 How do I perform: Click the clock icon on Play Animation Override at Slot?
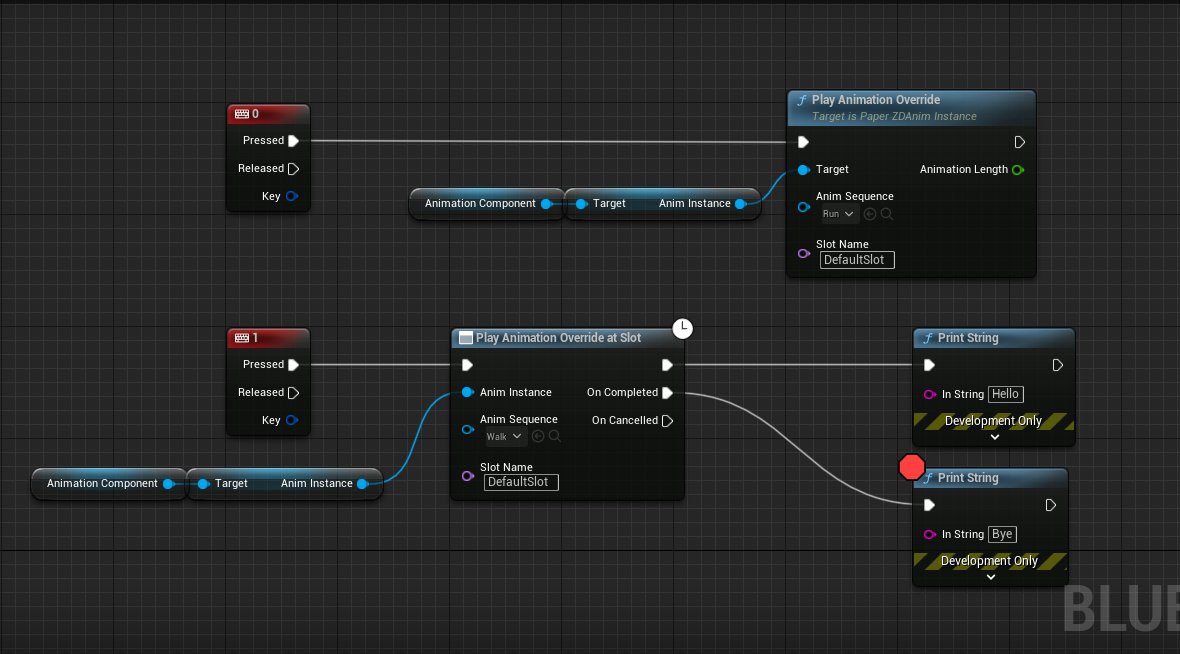click(x=683, y=329)
